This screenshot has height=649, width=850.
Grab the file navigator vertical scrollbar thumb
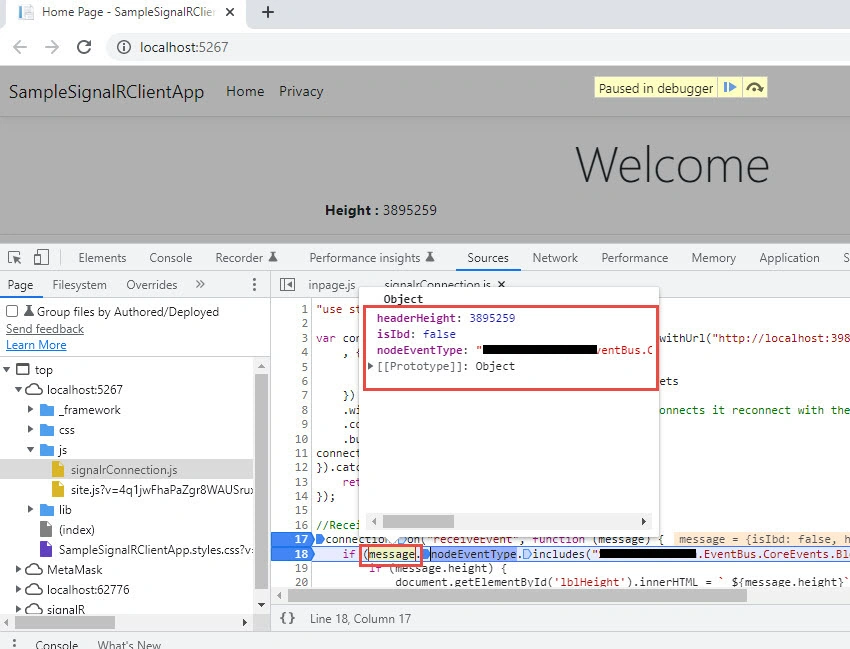coord(262,481)
